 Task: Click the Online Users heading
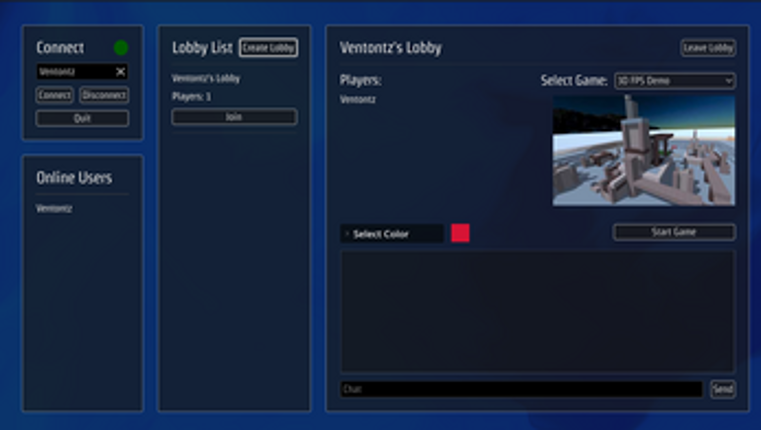click(74, 178)
